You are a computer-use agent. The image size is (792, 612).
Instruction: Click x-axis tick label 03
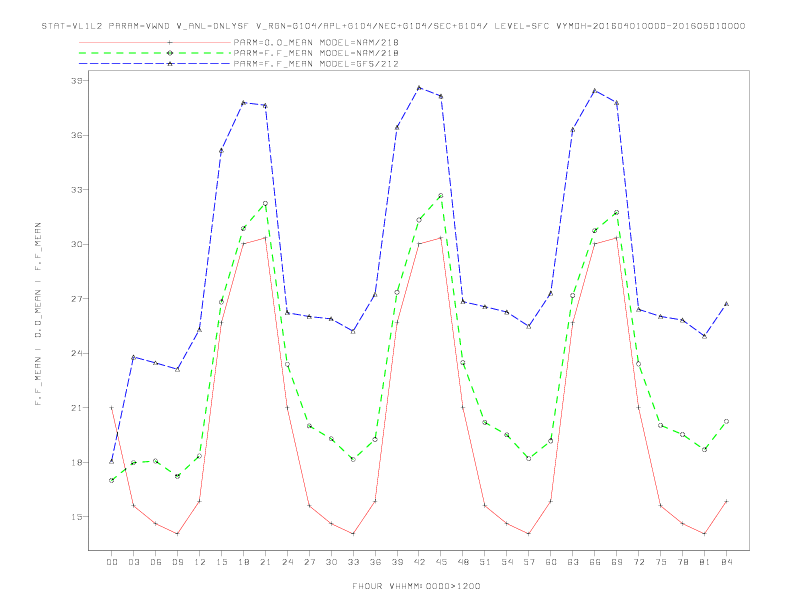(x=133, y=562)
